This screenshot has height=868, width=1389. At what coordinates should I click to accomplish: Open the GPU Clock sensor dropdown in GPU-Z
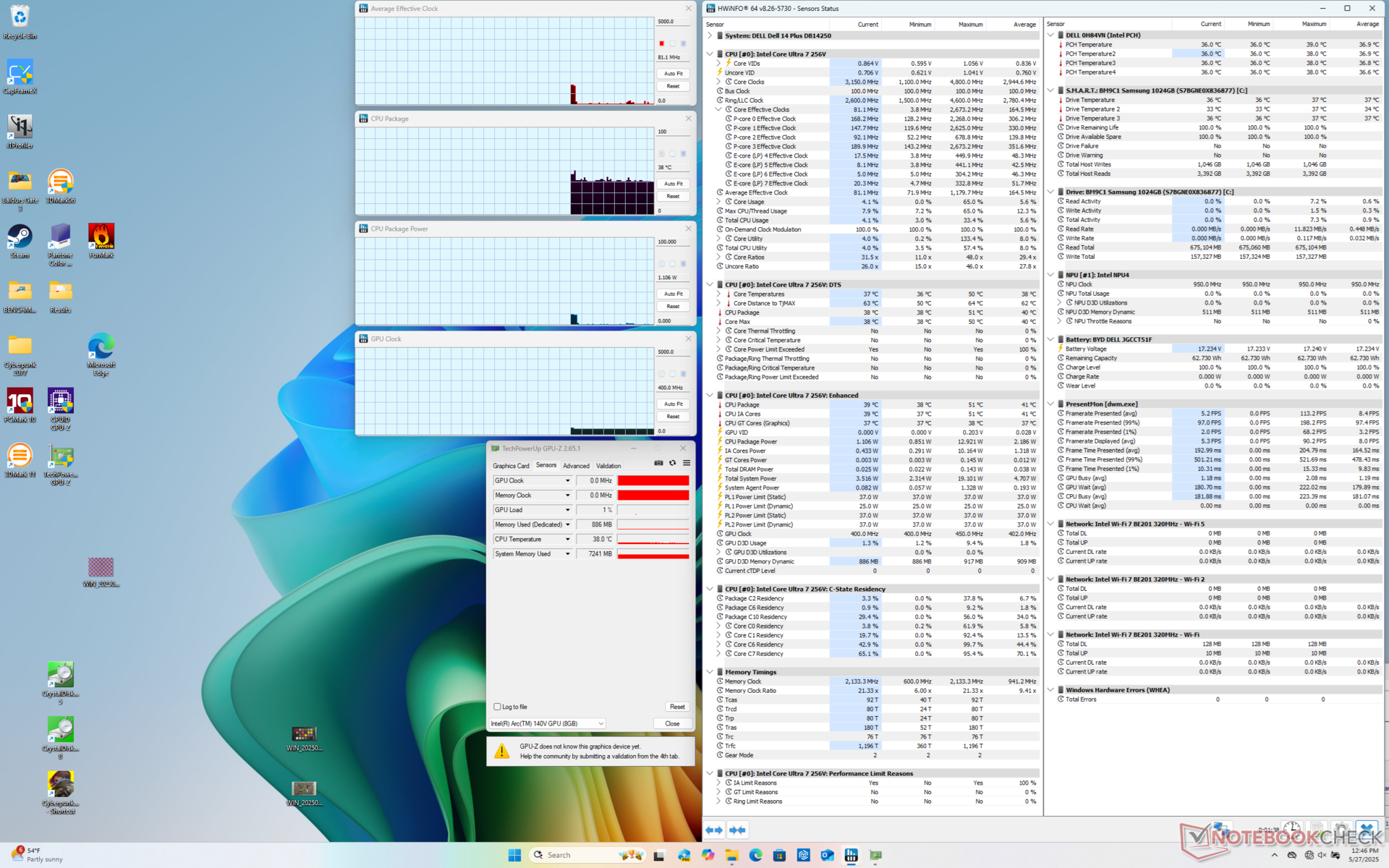click(567, 480)
